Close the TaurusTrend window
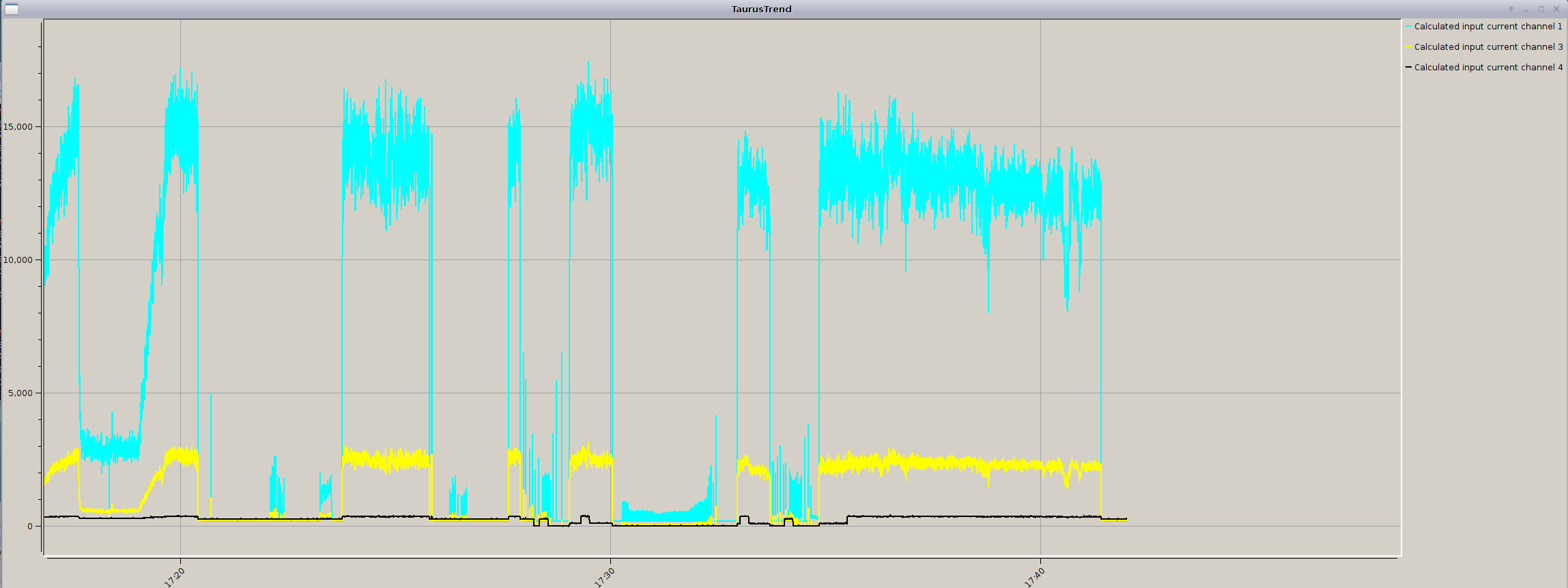The height and width of the screenshot is (588, 1568). [1556, 9]
